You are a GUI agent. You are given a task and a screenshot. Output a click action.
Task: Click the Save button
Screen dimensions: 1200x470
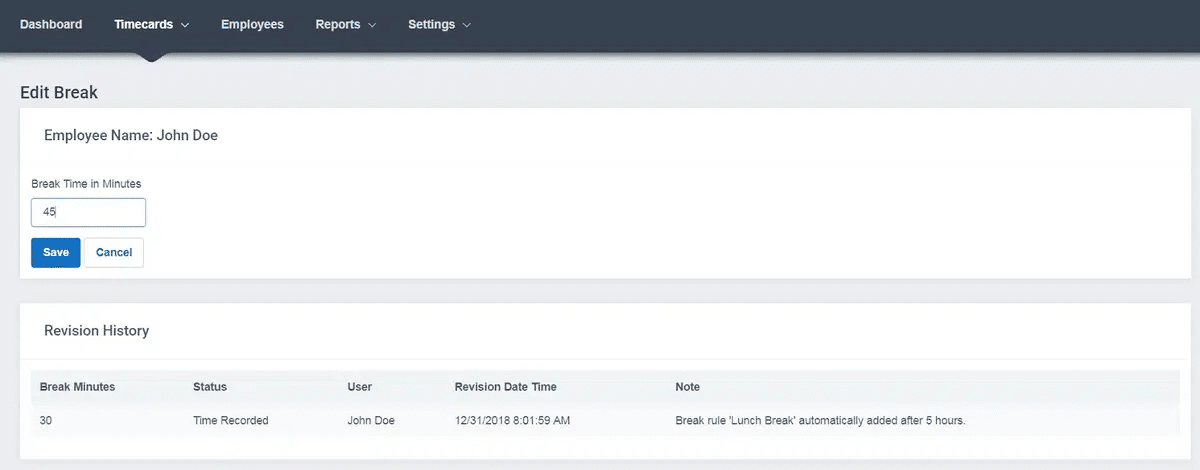point(56,252)
